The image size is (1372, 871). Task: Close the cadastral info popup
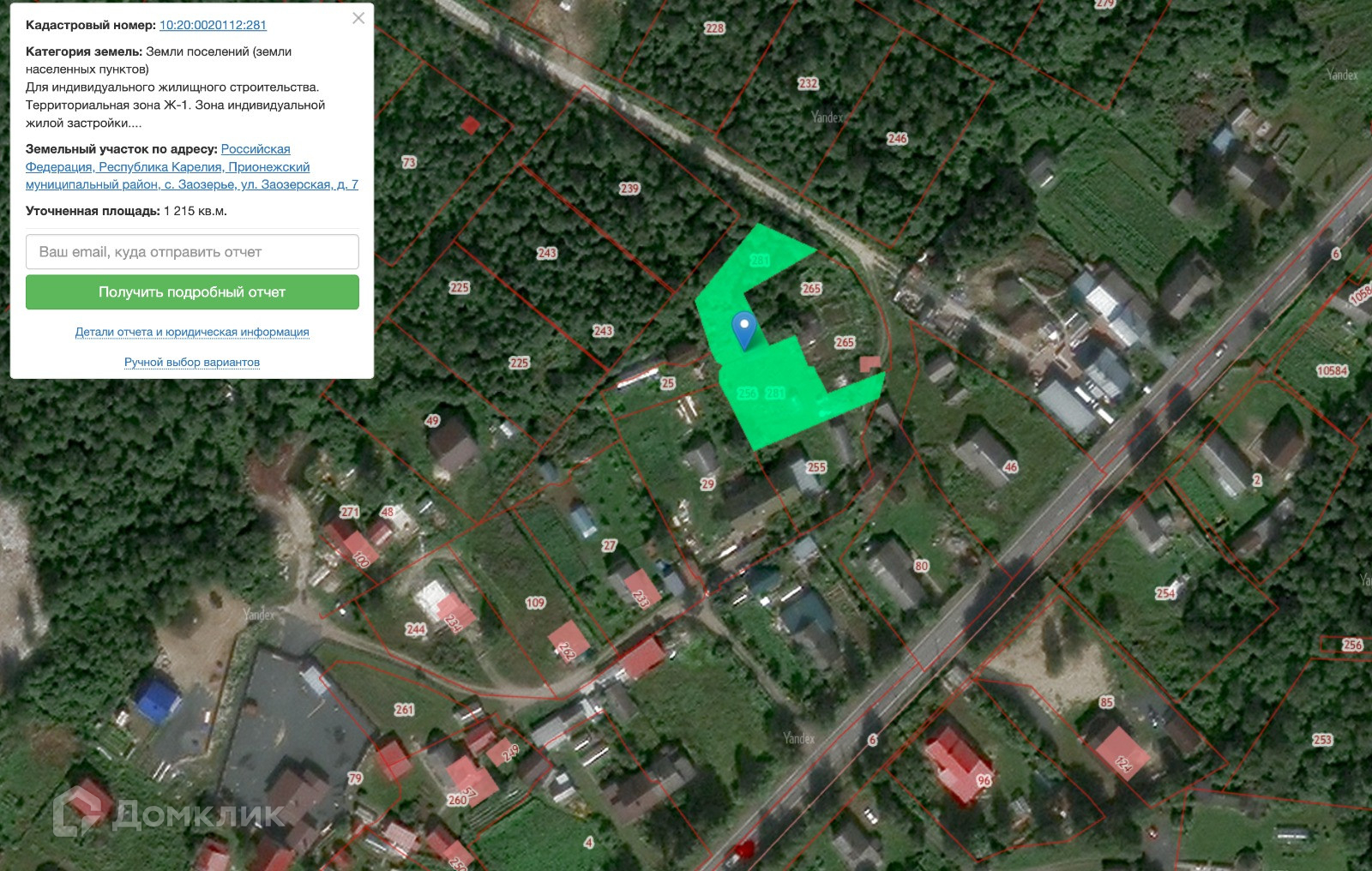point(358,18)
